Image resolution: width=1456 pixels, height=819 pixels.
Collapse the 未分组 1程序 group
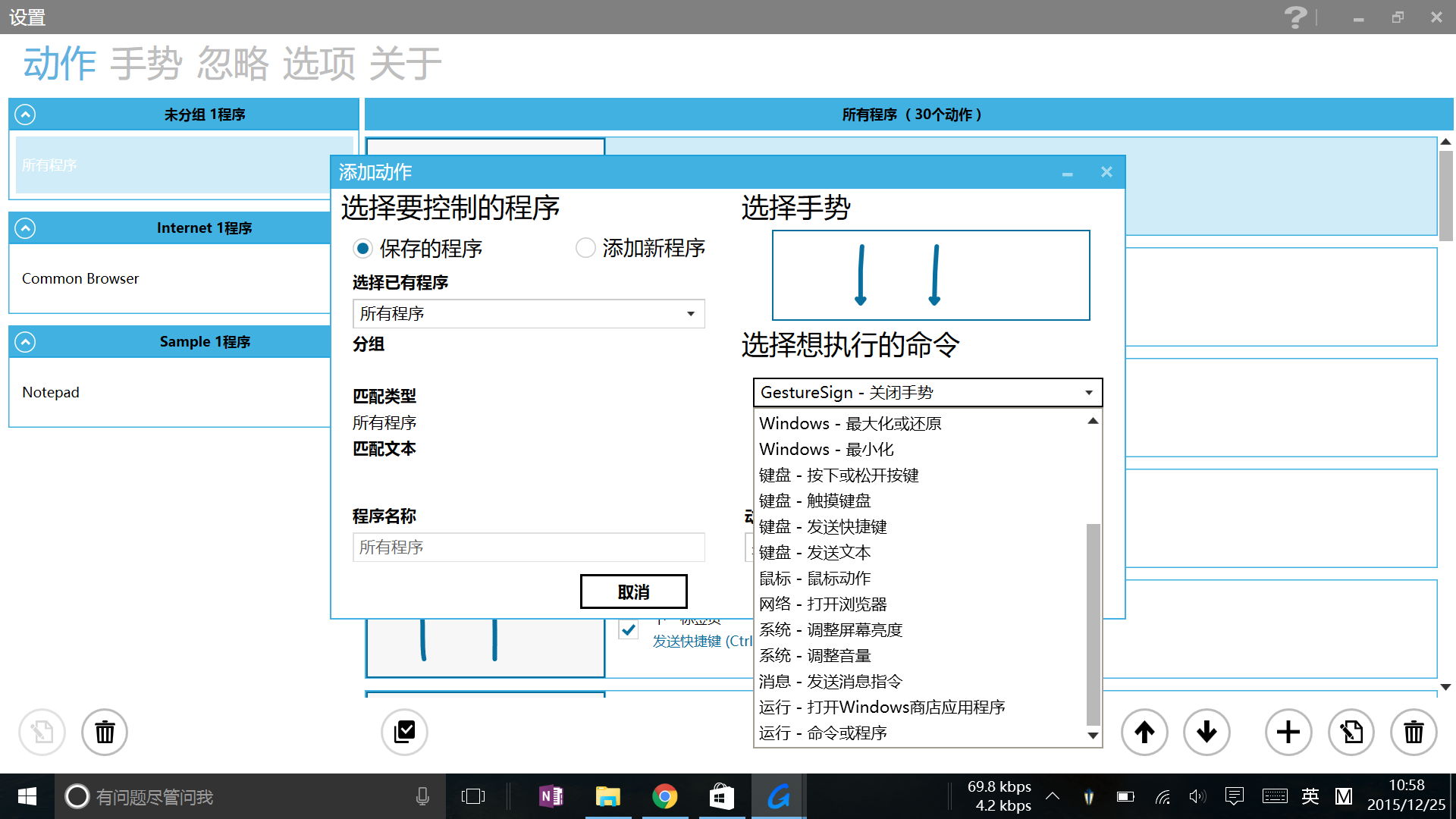[x=25, y=115]
